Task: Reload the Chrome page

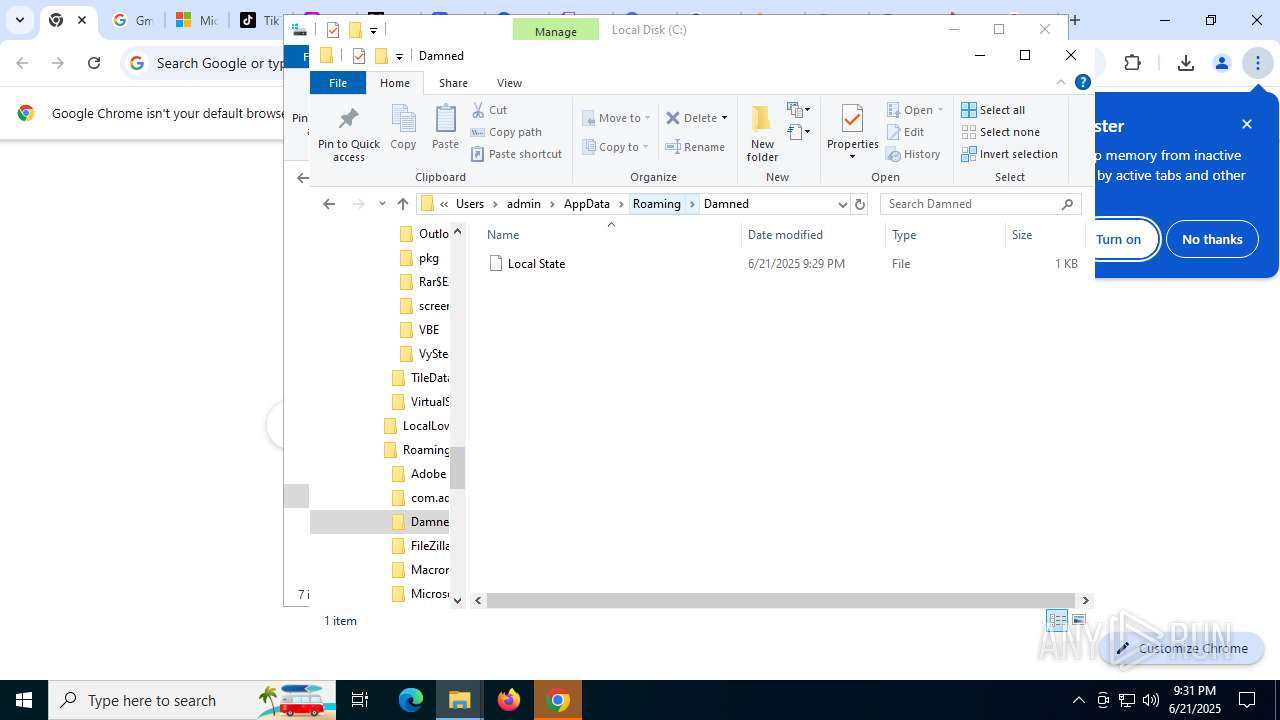Action: coord(94,63)
